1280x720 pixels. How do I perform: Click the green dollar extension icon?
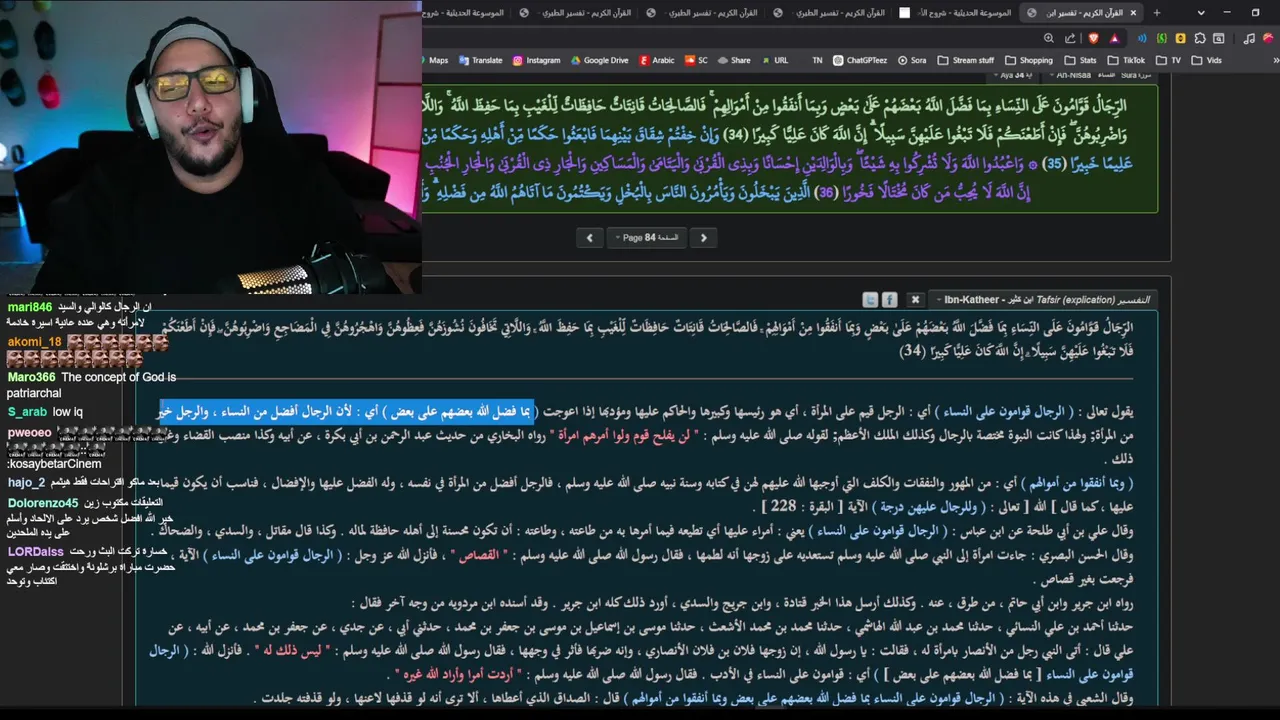1162,38
